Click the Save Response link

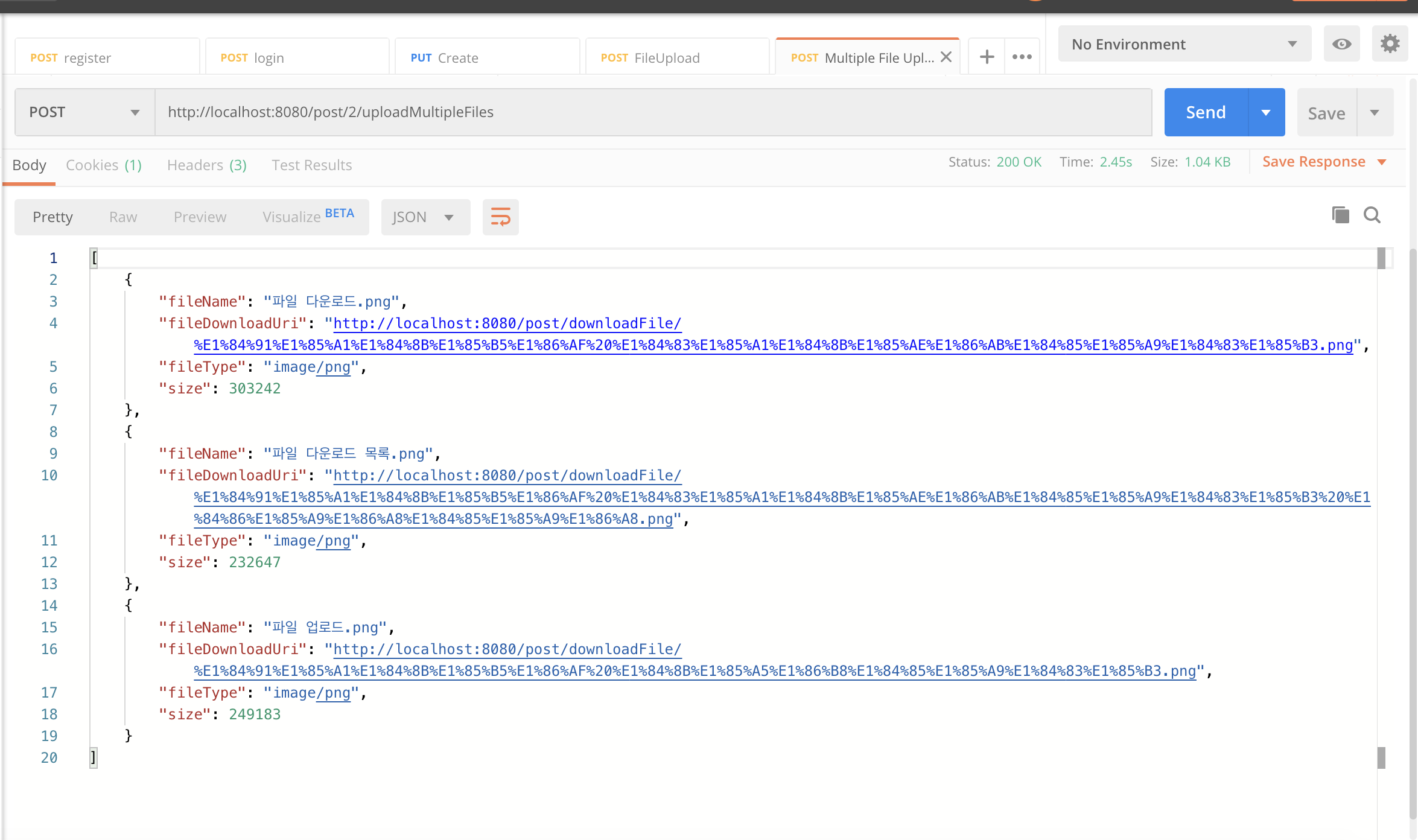1314,162
